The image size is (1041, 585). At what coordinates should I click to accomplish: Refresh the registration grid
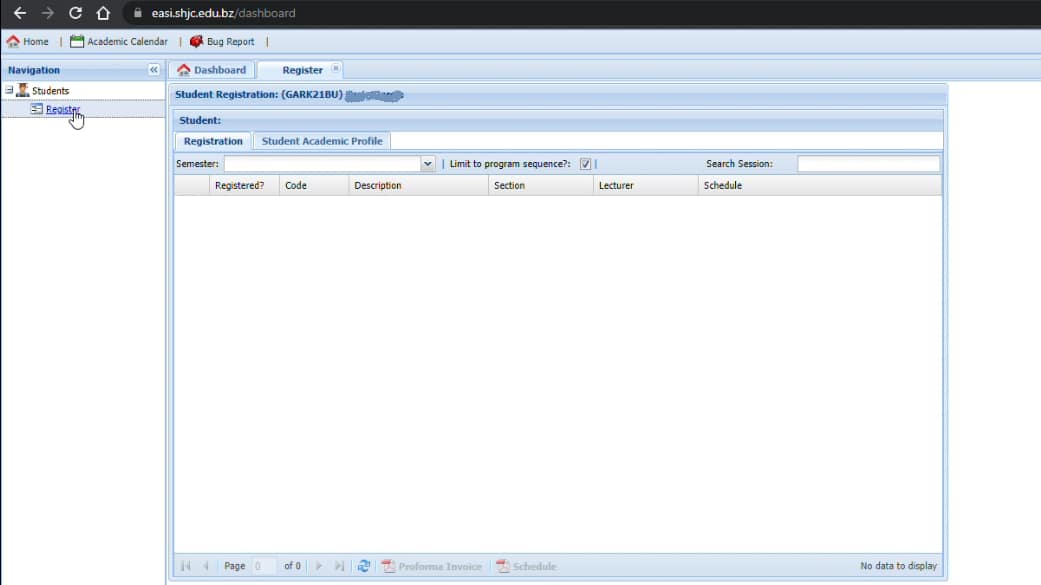click(x=364, y=566)
